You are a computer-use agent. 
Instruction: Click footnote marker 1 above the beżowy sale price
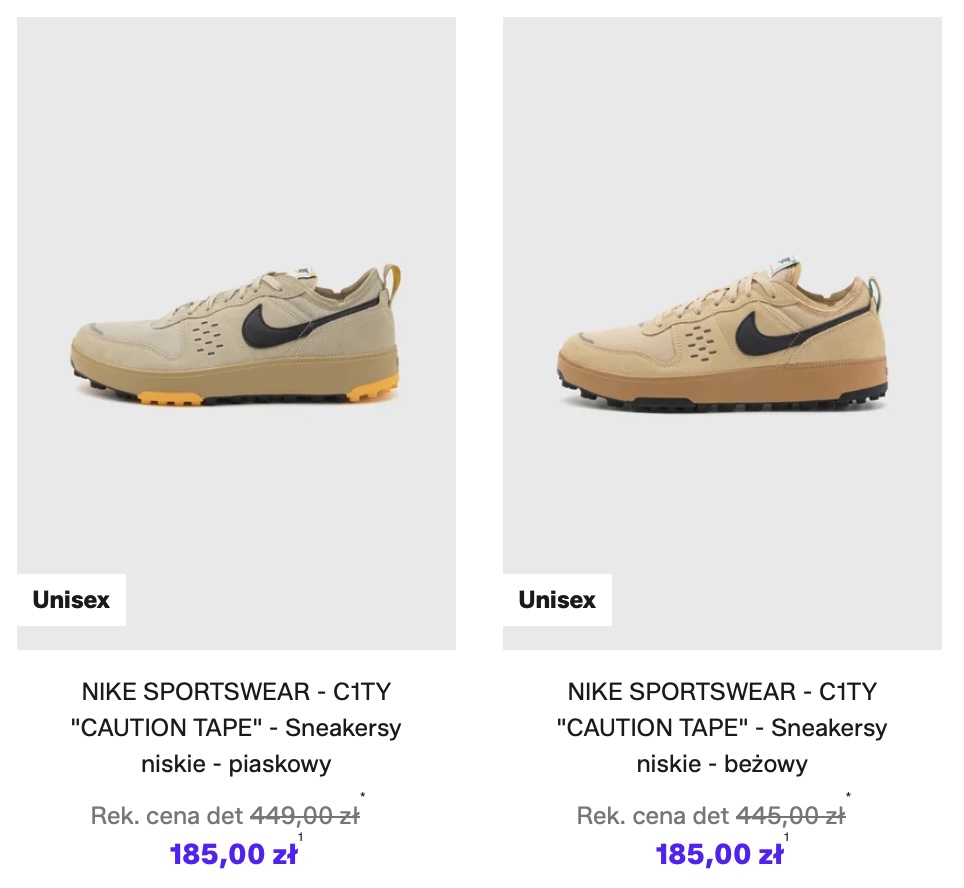click(x=787, y=838)
